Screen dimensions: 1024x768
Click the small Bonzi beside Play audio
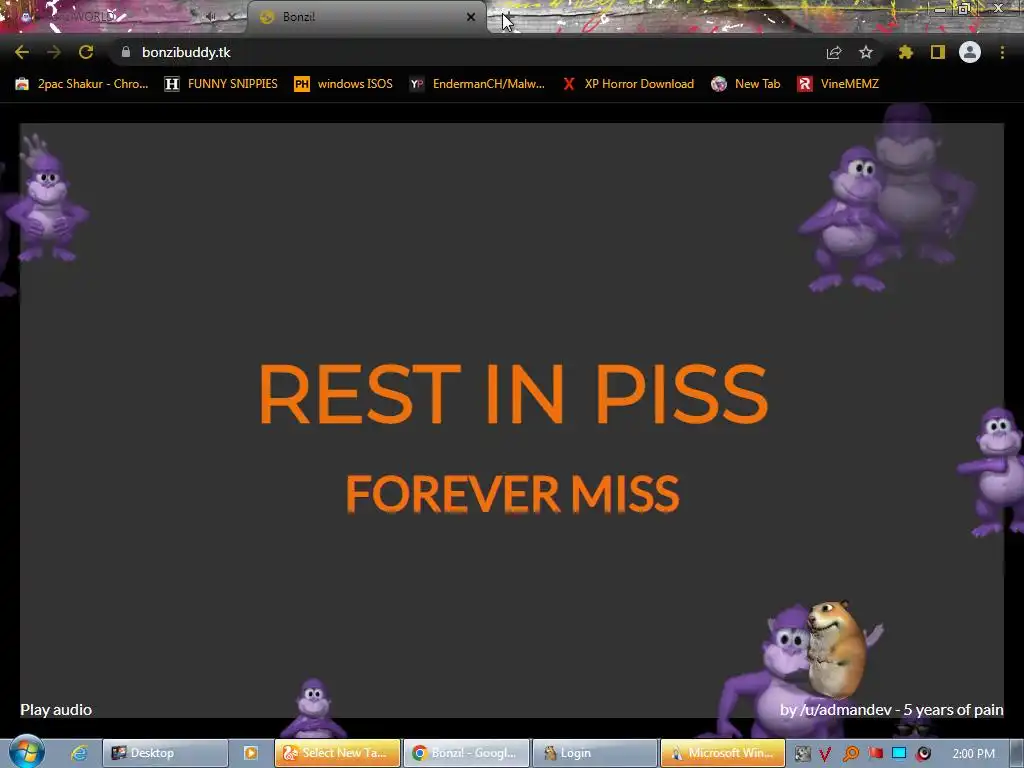(x=313, y=709)
